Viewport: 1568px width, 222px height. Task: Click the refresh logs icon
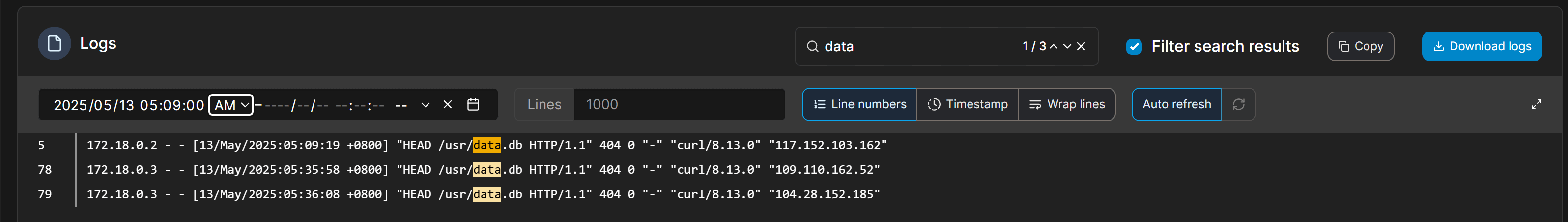pyautogui.click(x=1238, y=104)
